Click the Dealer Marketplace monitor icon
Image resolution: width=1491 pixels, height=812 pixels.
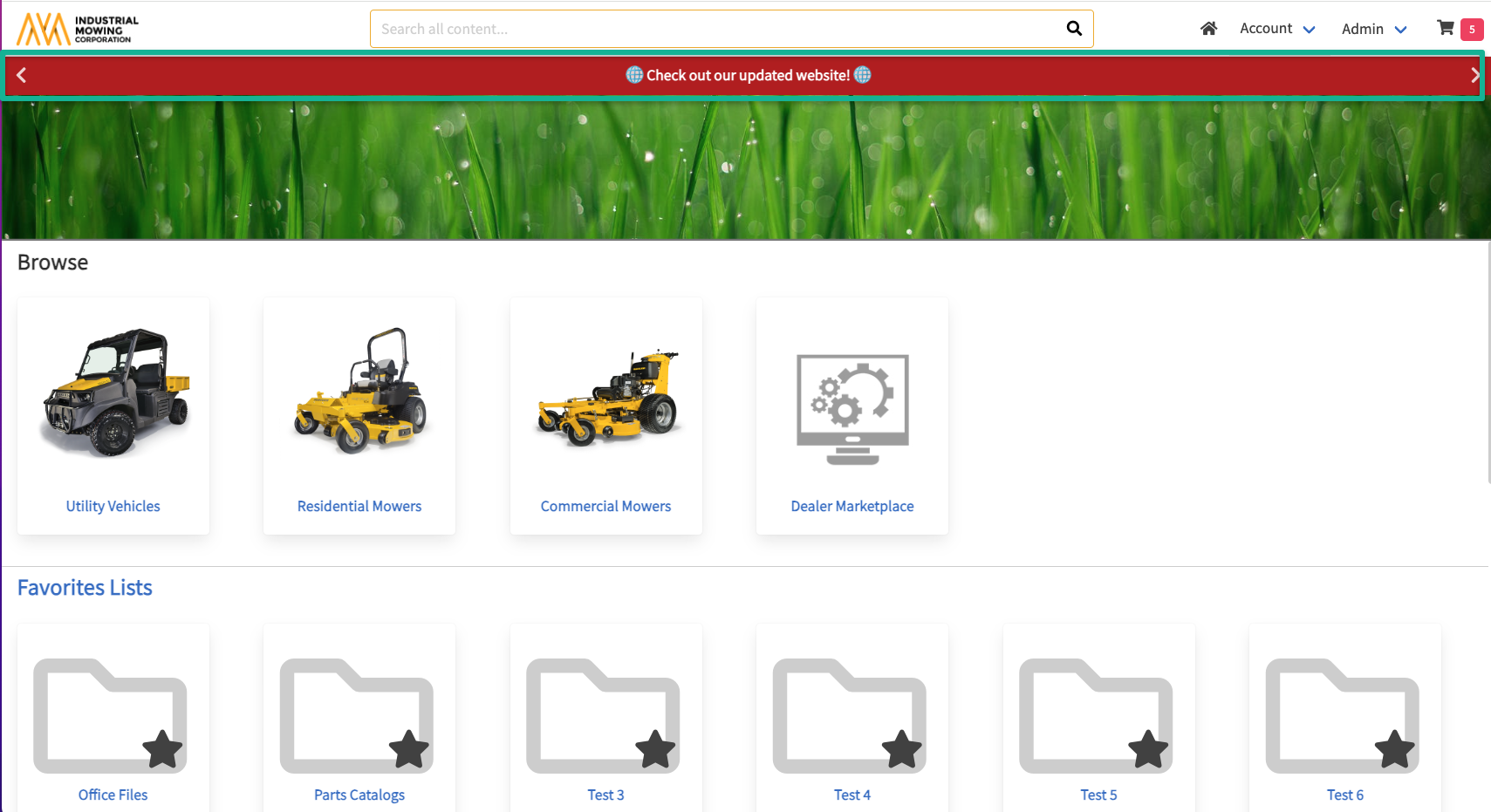click(852, 409)
